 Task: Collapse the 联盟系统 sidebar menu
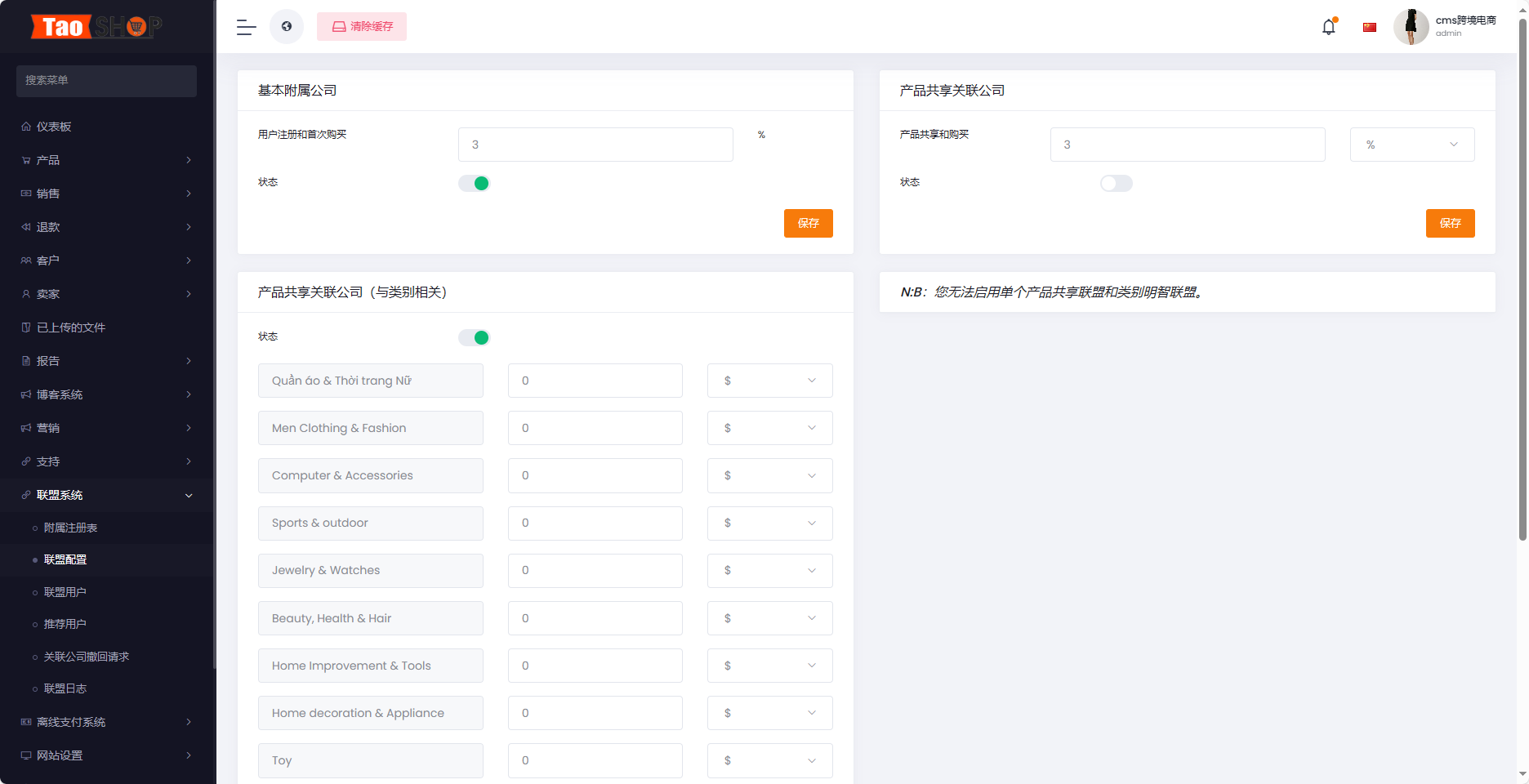pyautogui.click(x=106, y=495)
